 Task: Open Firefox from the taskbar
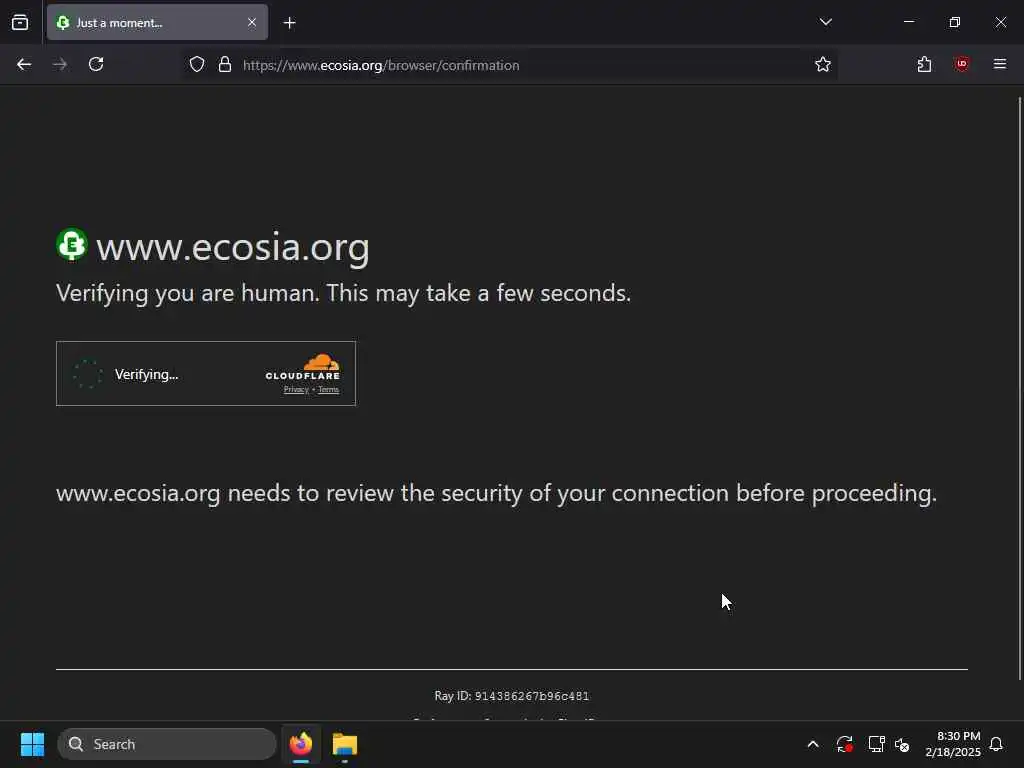click(x=301, y=744)
